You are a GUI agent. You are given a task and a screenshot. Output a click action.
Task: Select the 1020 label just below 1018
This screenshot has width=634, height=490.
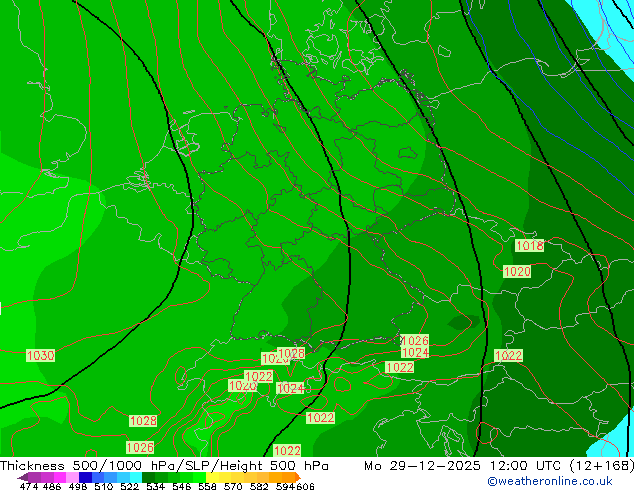(x=517, y=271)
